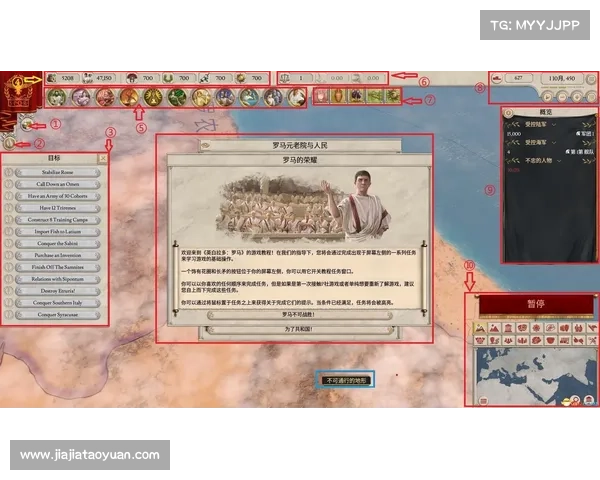The width and height of the screenshot is (600, 480).
Task: Collapse the 受控陆军 section chevron
Action: click(554, 125)
